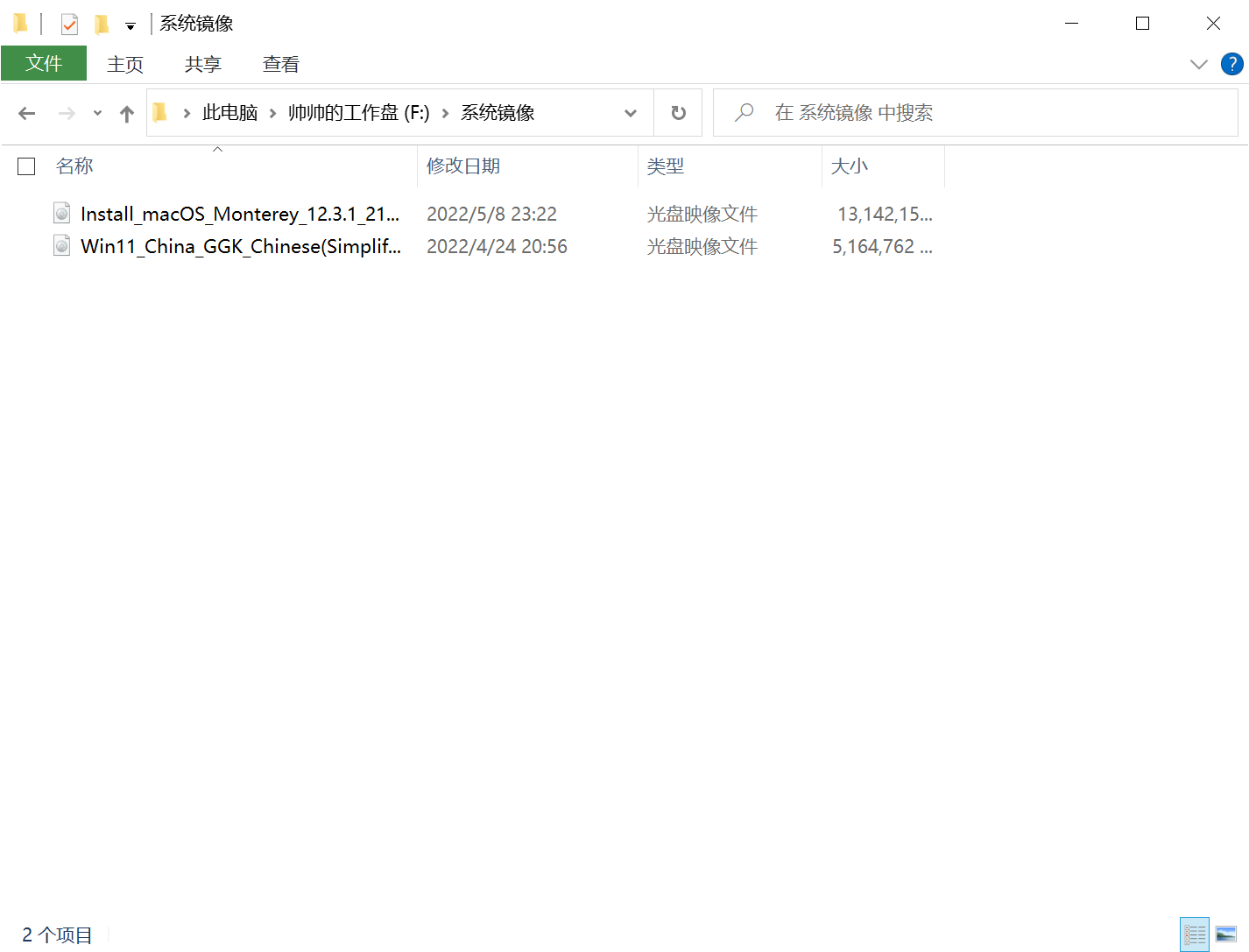This screenshot has height=952, width=1249.
Task: Switch to the 查看 ribbon tab
Action: (281, 64)
